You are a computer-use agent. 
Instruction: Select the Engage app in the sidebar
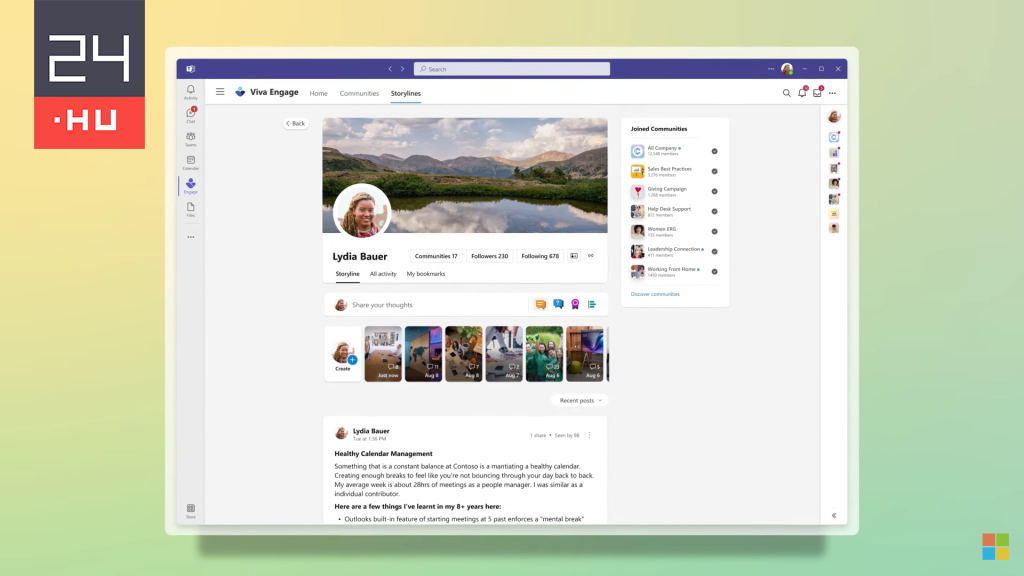(x=191, y=186)
